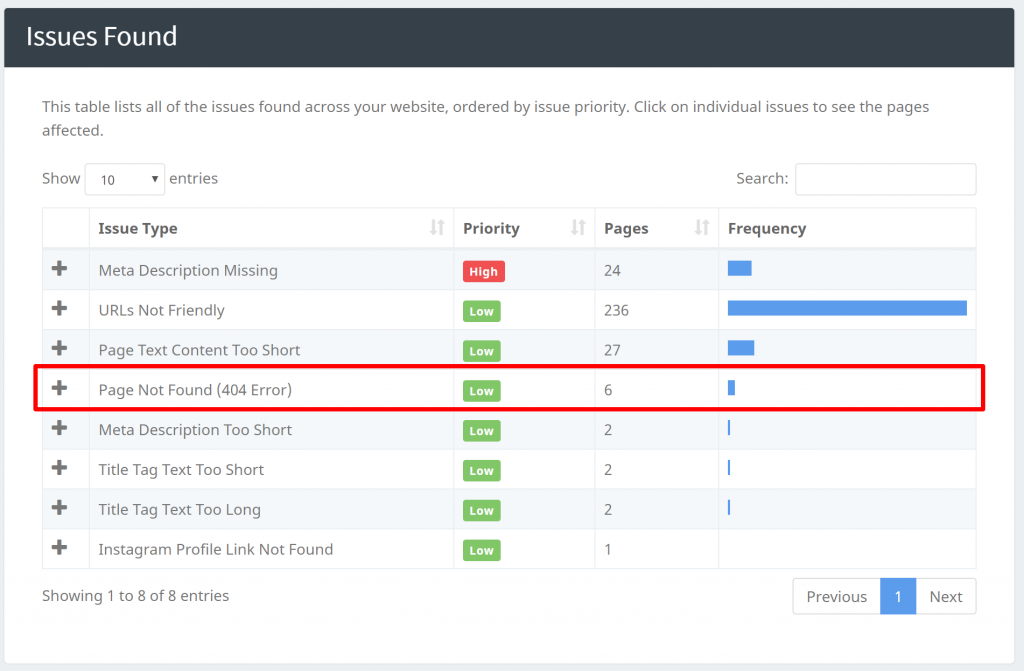Click the Search input field
Viewport: 1024px width, 671px height.
[885, 179]
